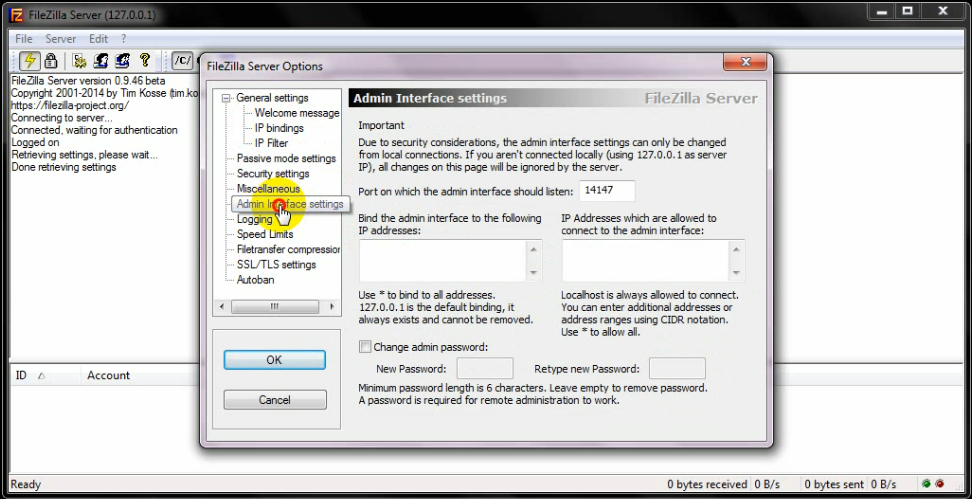972x499 pixels.
Task: Click the FileZilla logo in title bar
Action: [x=16, y=14]
